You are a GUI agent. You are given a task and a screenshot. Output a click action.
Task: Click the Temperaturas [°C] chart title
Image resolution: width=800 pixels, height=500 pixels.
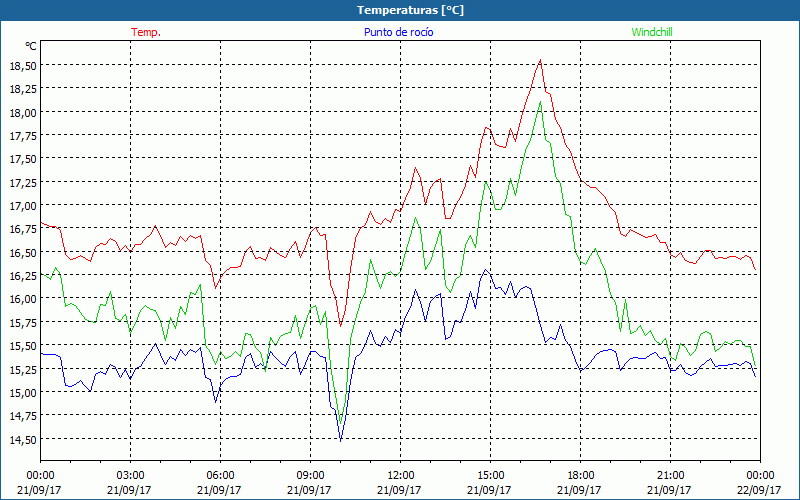410,10
